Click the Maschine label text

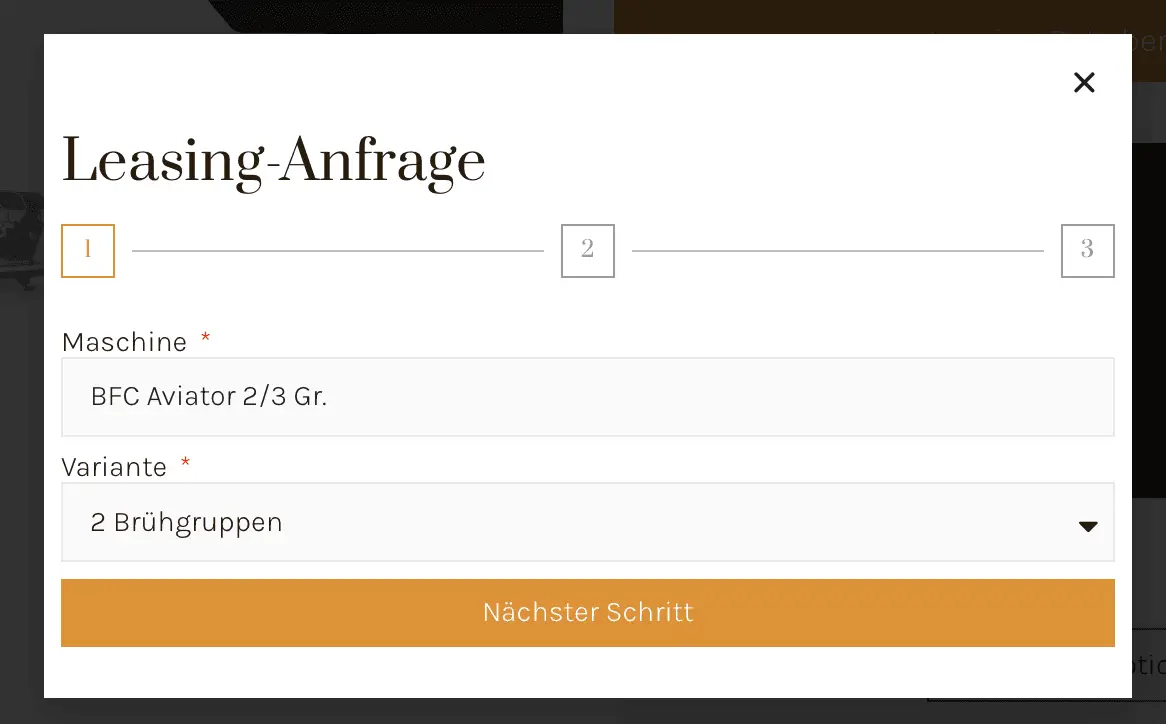coord(125,342)
